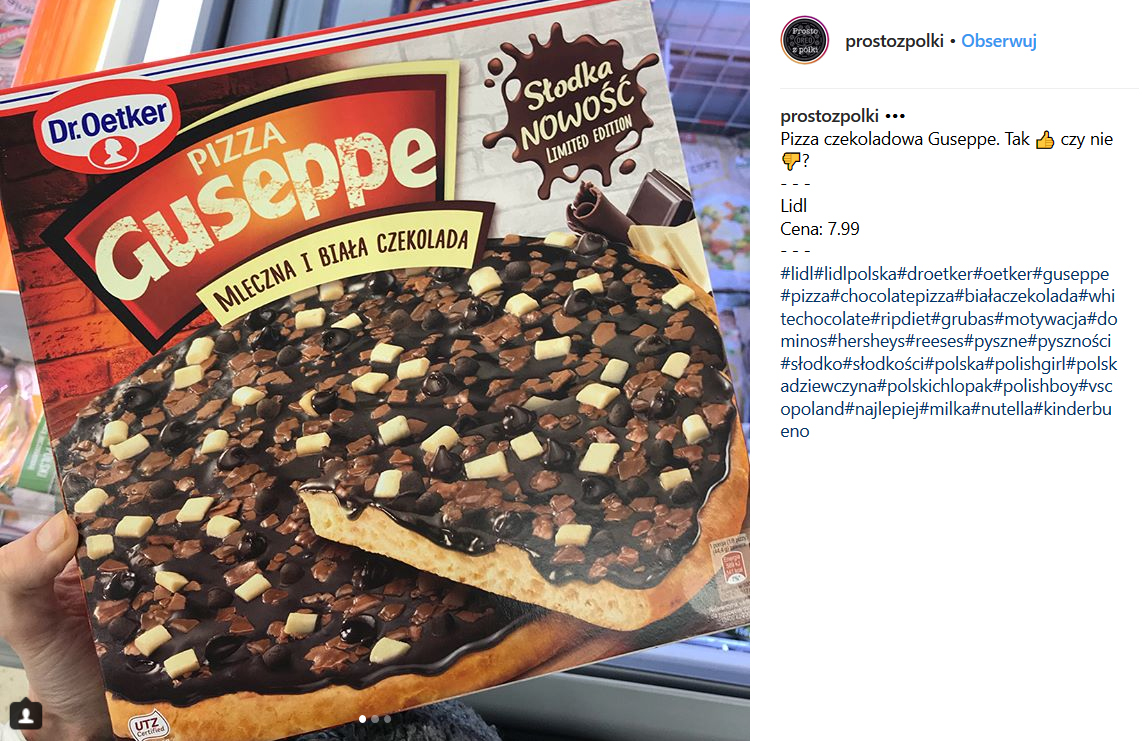Image resolution: width=1142 pixels, height=741 pixels.
Task: Open the three-dot options next to caption username
Action: coord(895,116)
